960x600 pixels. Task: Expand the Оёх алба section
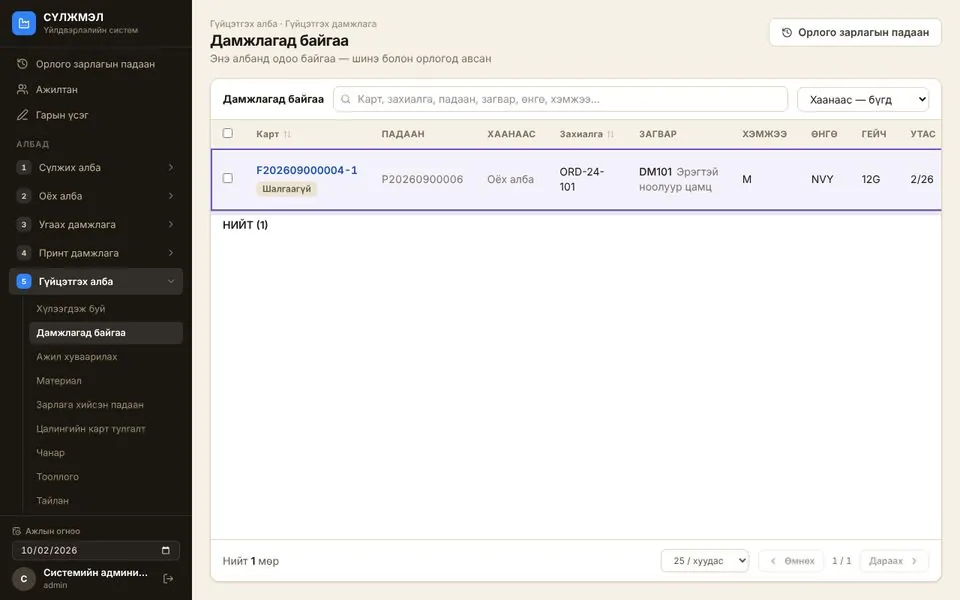171,196
